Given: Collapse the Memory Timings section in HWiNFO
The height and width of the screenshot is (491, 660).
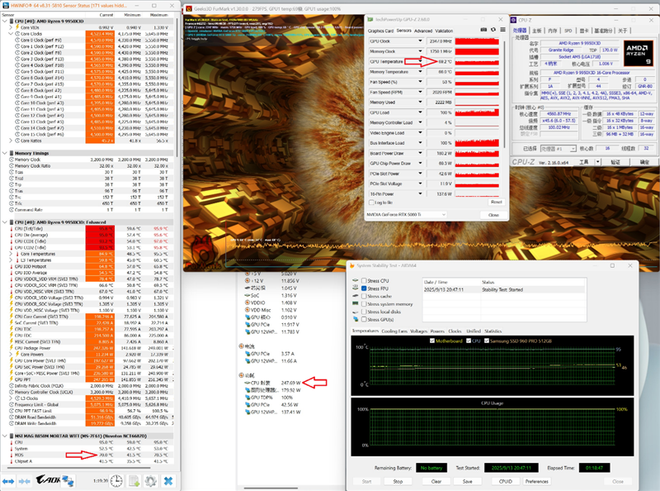Looking at the screenshot, I should click(4, 152).
